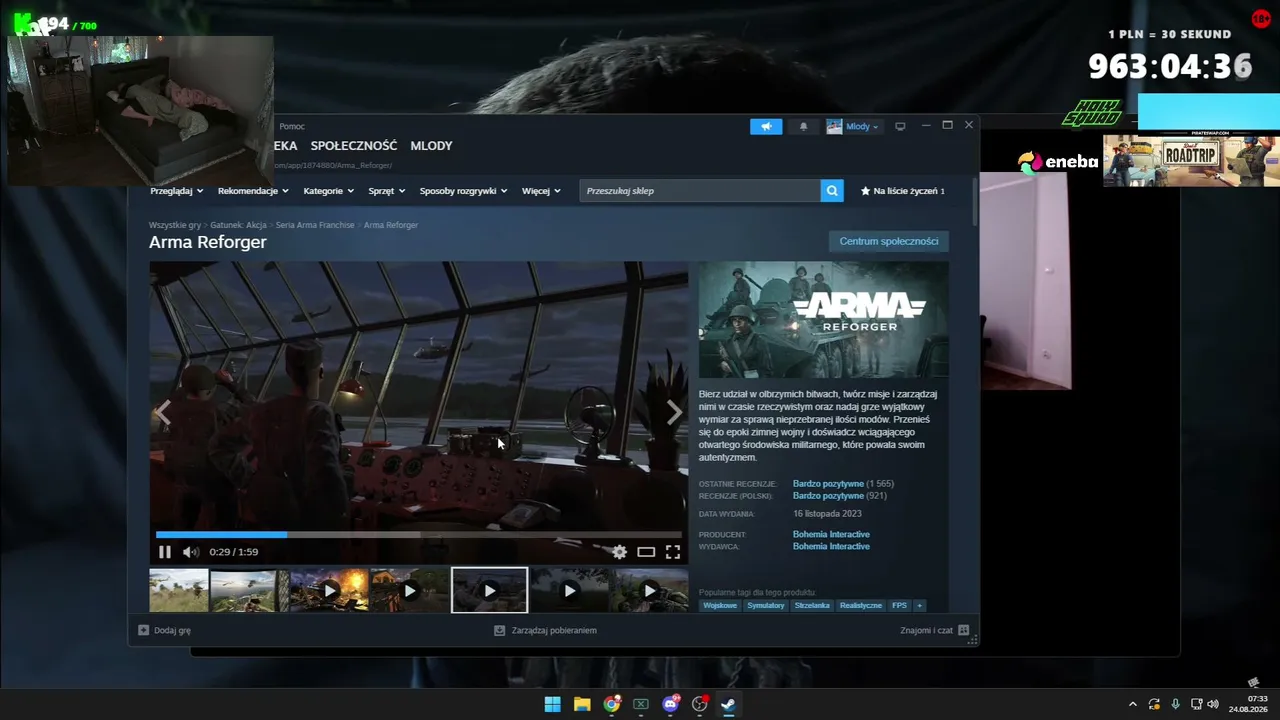
Task: Click the Steam icon in the taskbar
Action: coord(729,704)
